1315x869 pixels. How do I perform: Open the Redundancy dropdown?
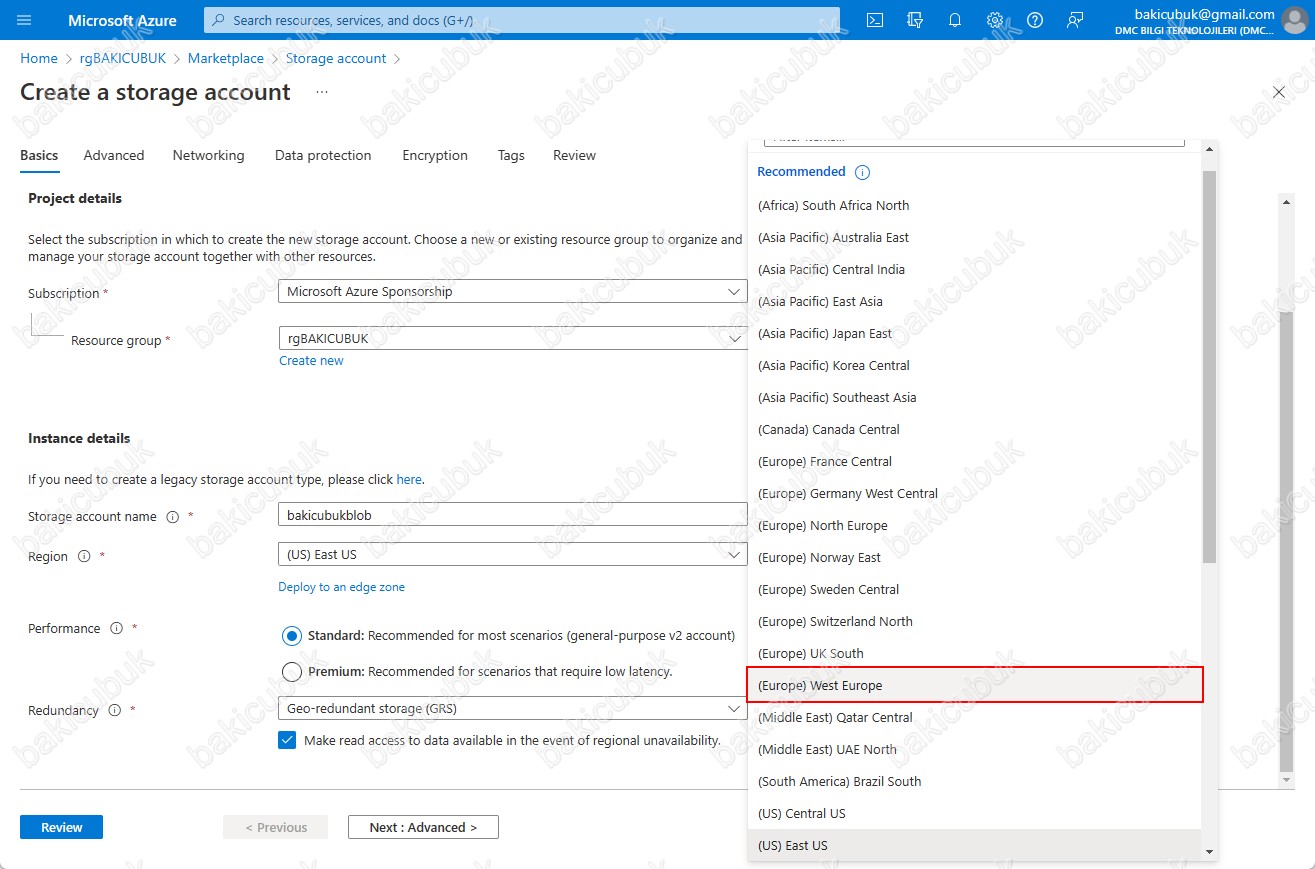(x=512, y=708)
